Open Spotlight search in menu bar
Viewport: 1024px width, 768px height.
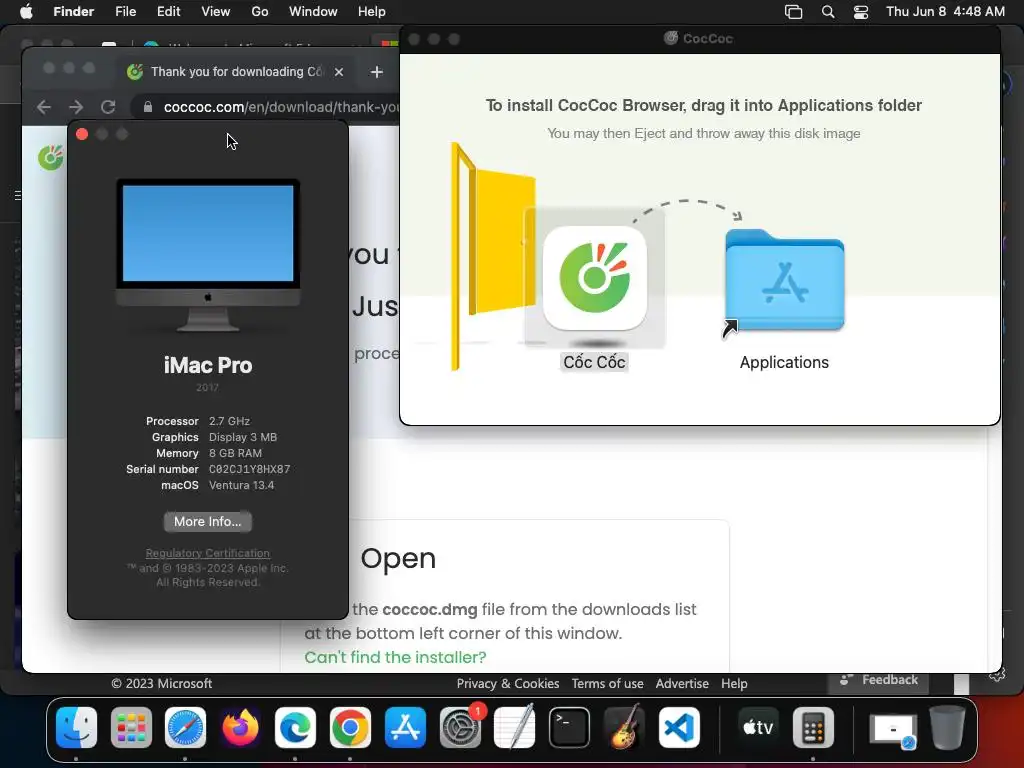coord(827,12)
